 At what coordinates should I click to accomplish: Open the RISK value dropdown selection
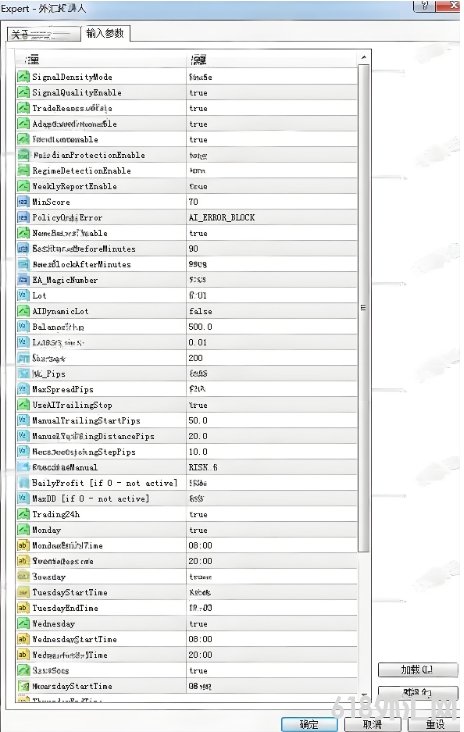272,467
